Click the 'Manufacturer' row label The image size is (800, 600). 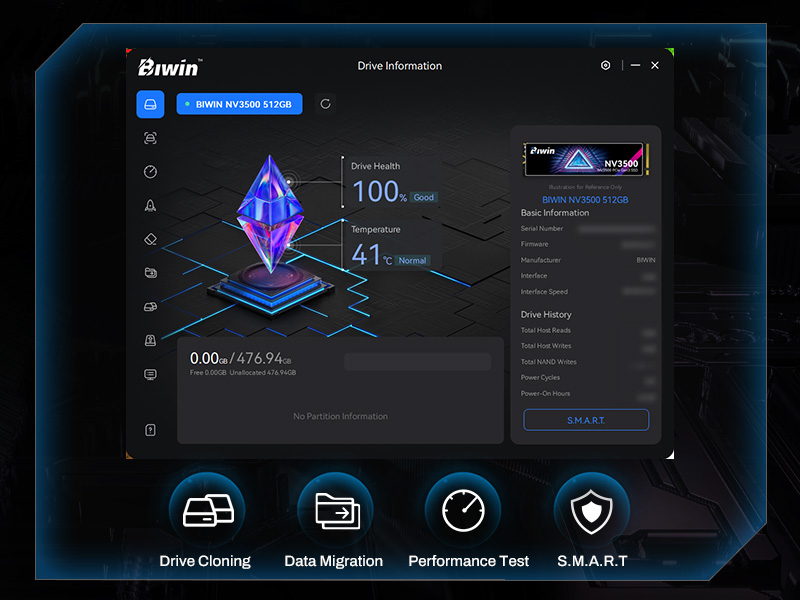540,260
